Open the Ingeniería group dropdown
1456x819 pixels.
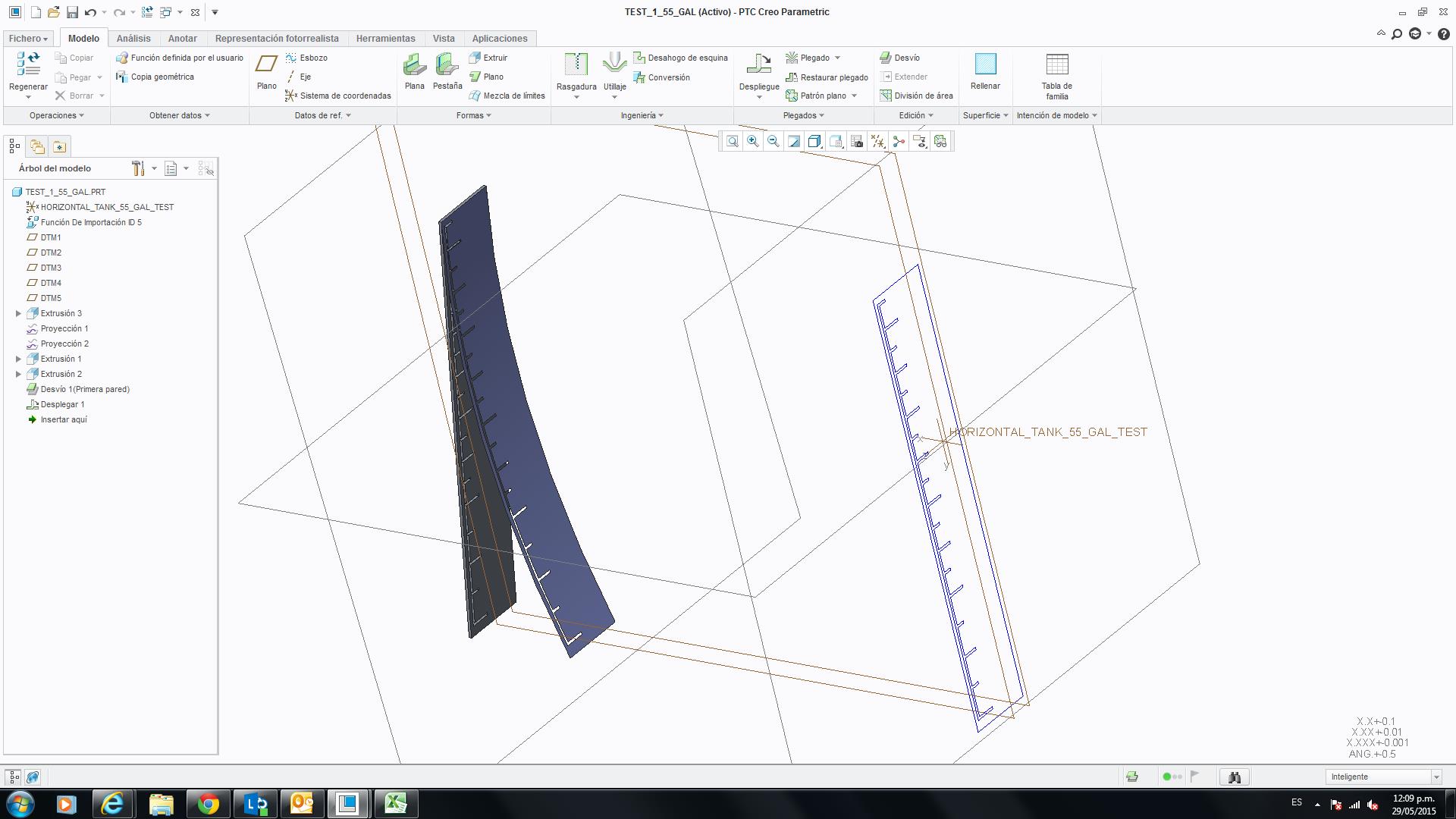[x=642, y=115]
